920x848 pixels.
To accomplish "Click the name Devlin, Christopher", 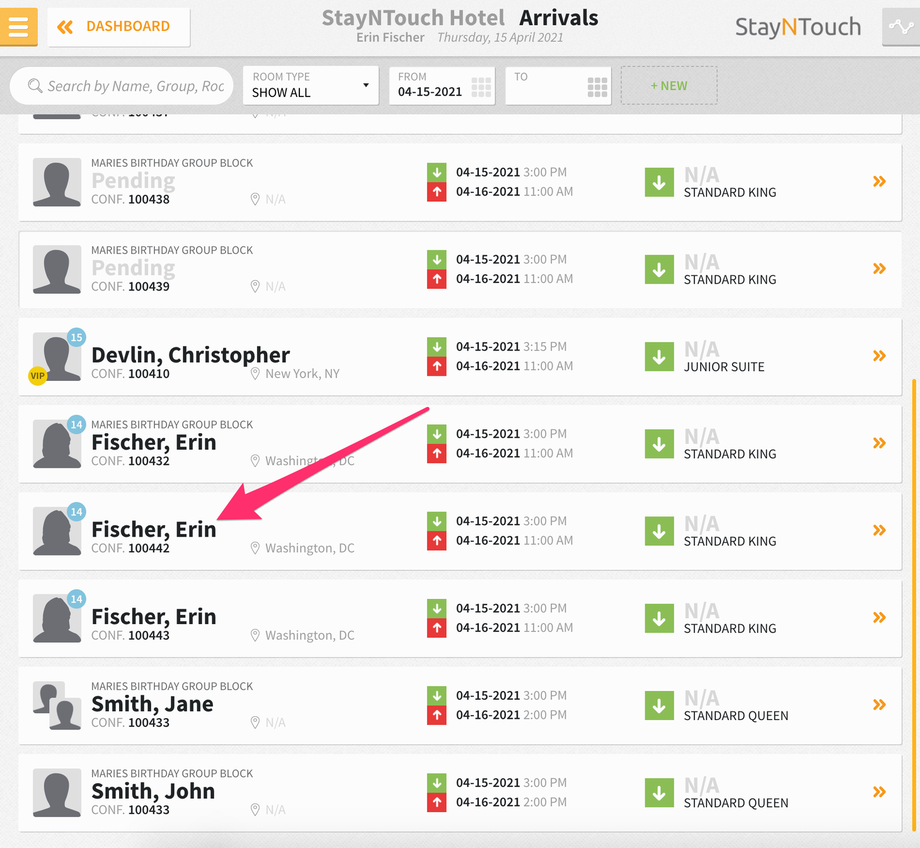I will click(191, 355).
